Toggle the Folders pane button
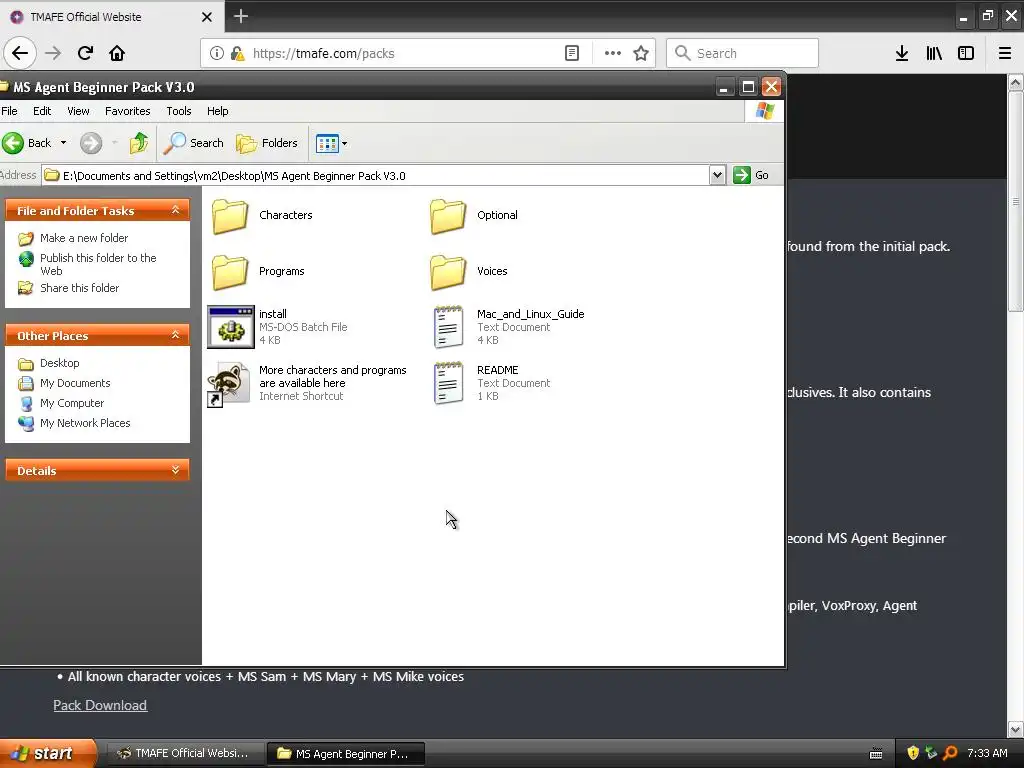 (266, 143)
